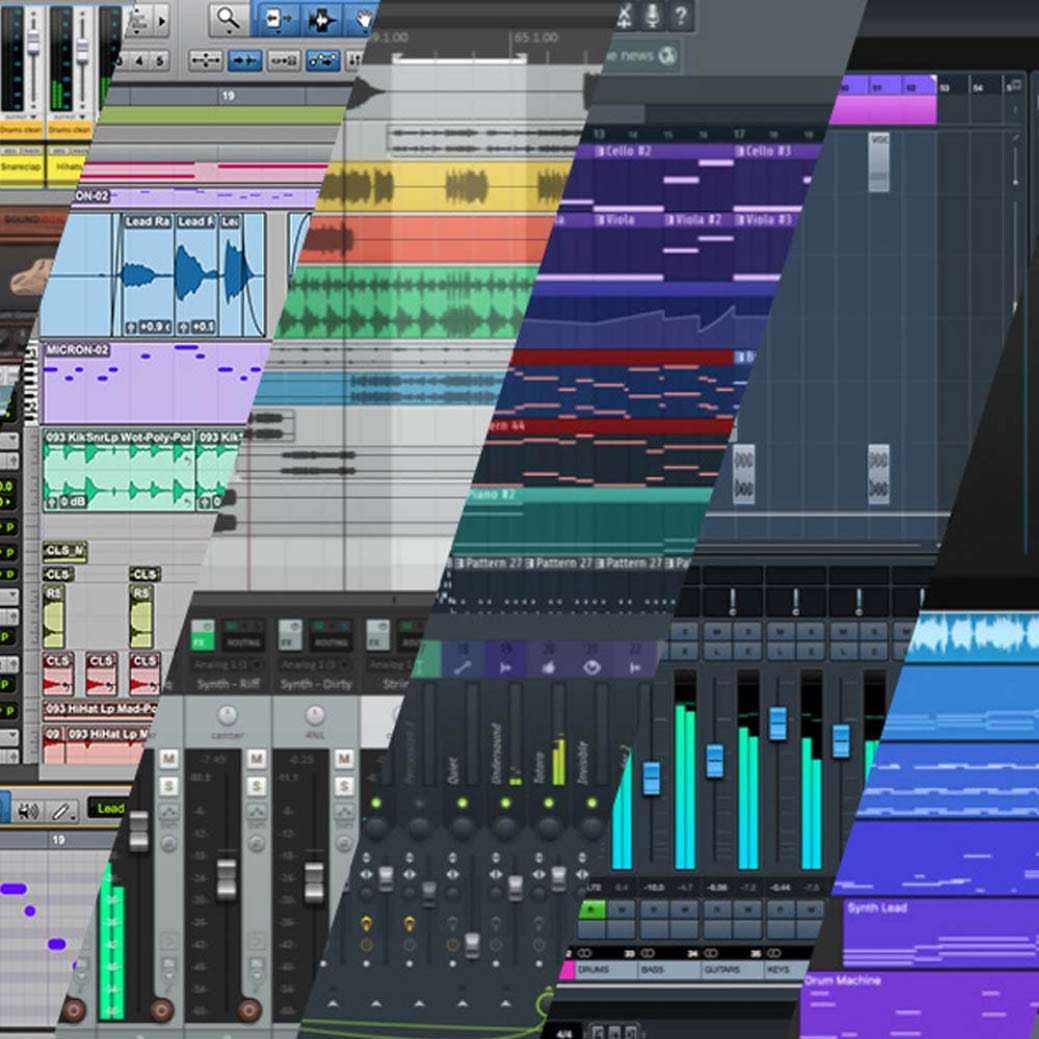
Task: Click the microphone icon at the top
Action: coord(651,16)
